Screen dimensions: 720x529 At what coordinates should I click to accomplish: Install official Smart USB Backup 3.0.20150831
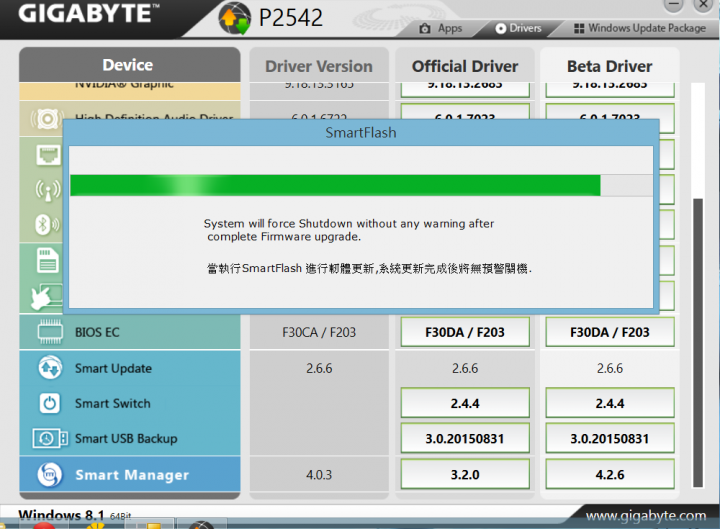[465, 439]
